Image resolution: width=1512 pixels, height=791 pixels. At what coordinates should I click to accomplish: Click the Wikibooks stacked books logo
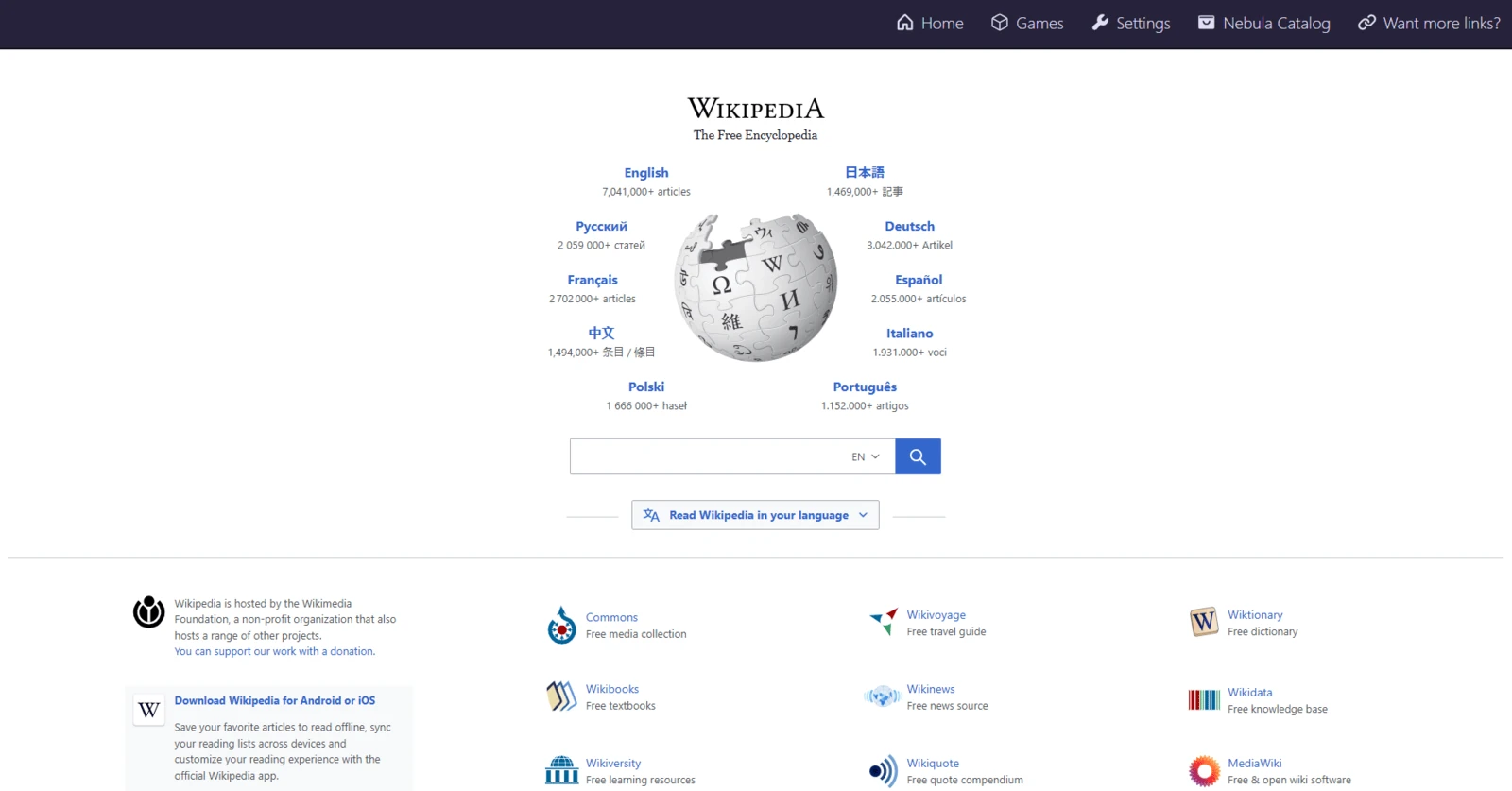561,696
